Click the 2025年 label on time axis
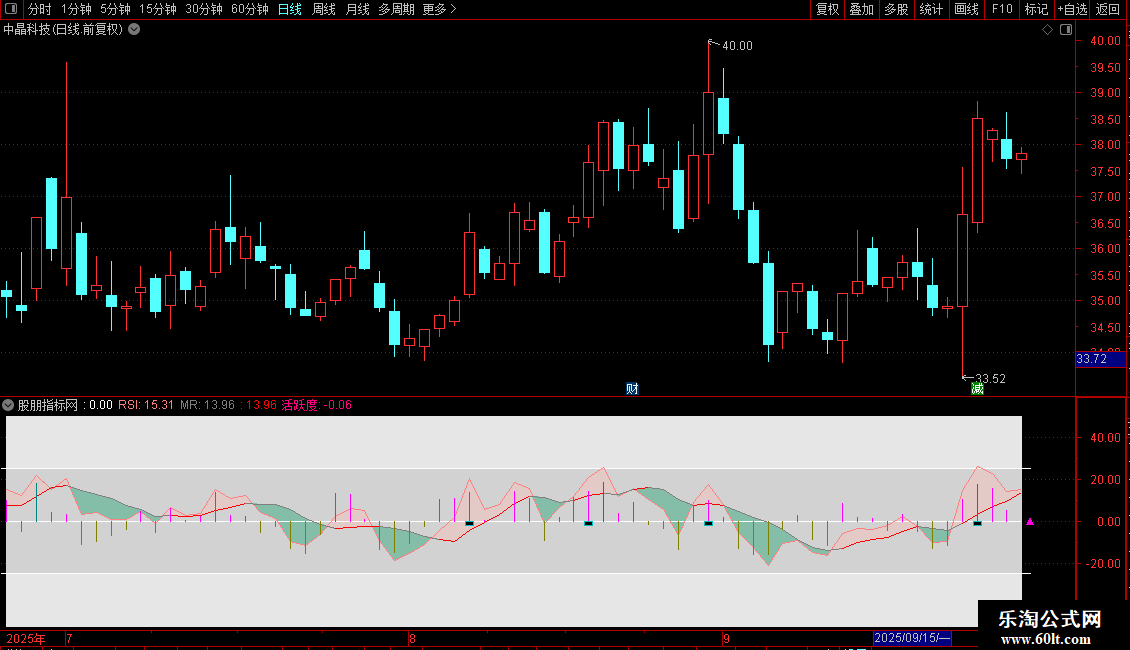Image resolution: width=1130 pixels, height=650 pixels. point(26,638)
